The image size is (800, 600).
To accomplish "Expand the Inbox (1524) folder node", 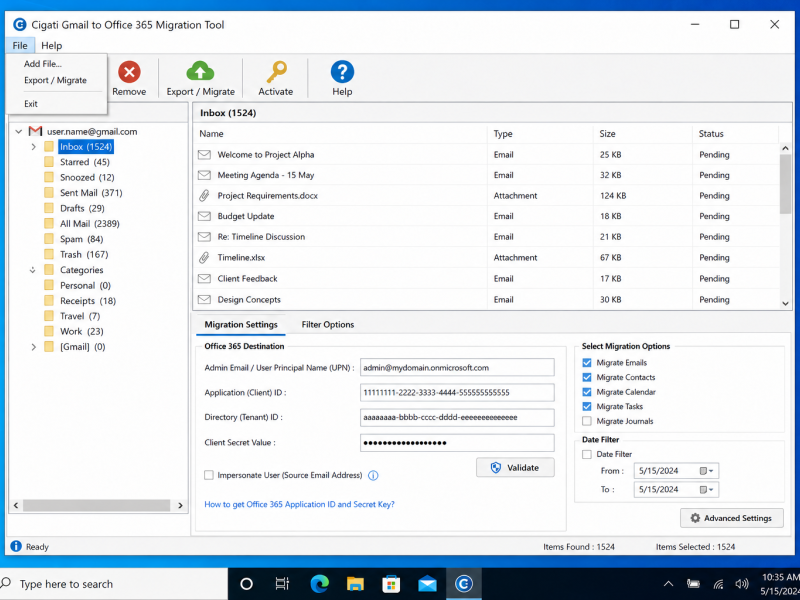I will point(34,147).
